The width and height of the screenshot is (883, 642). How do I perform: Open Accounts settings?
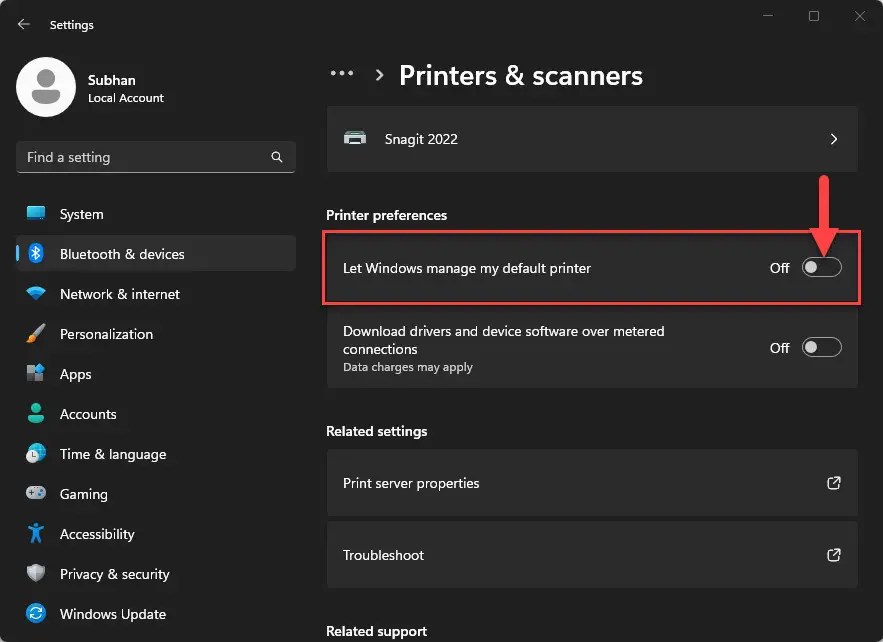tap(90, 414)
